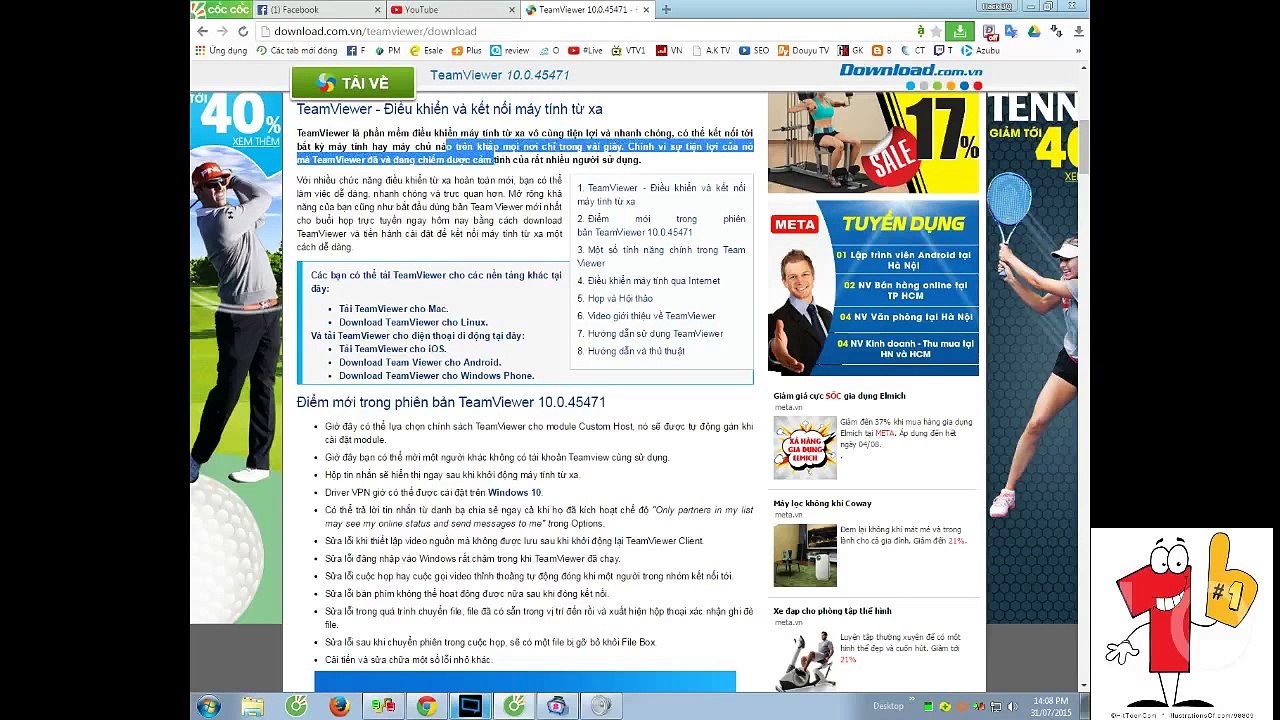1280x720 pixels.
Task: Open the review bookmark
Action: pos(510,51)
